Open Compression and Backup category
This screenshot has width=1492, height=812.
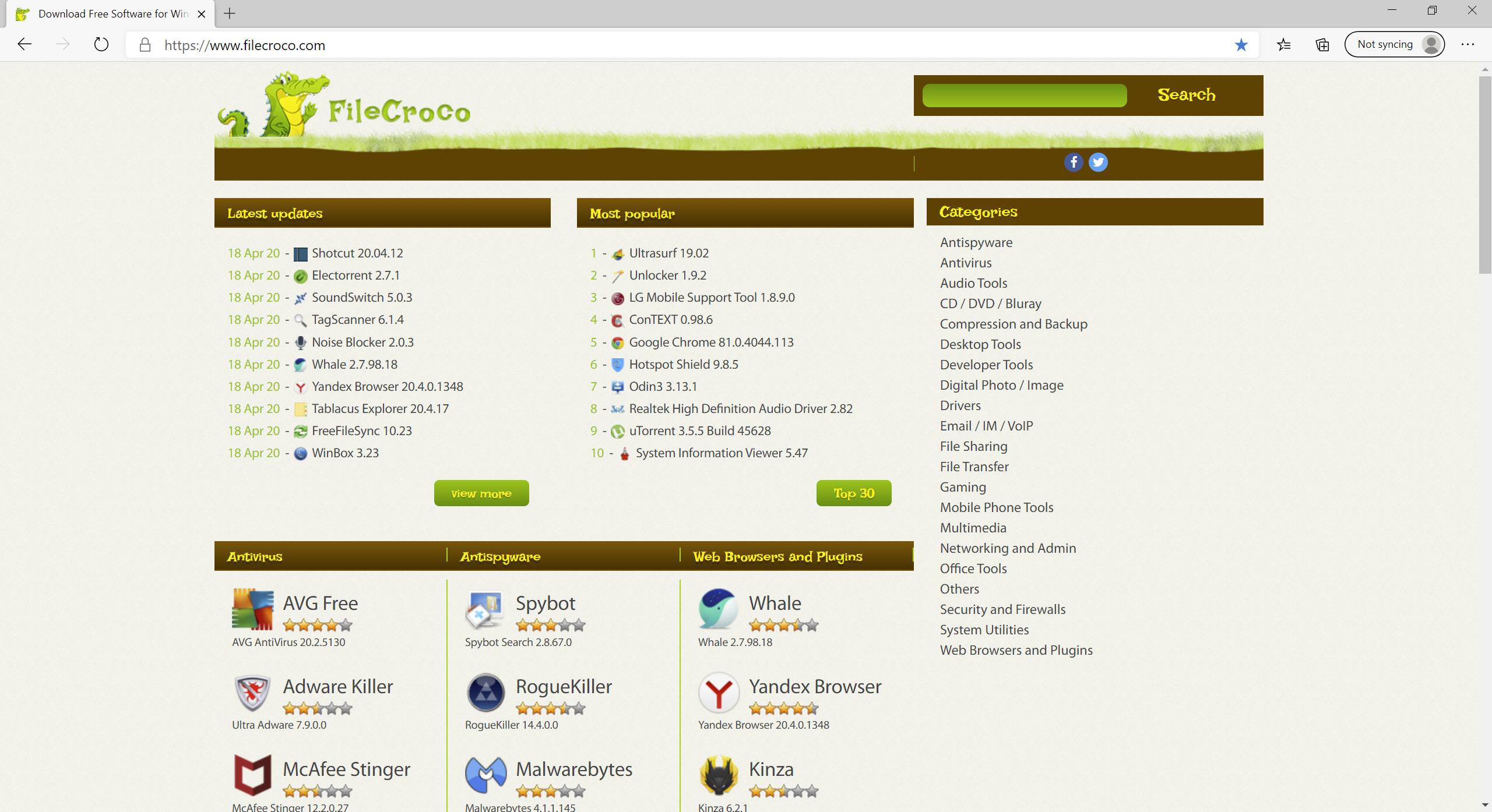click(1014, 324)
